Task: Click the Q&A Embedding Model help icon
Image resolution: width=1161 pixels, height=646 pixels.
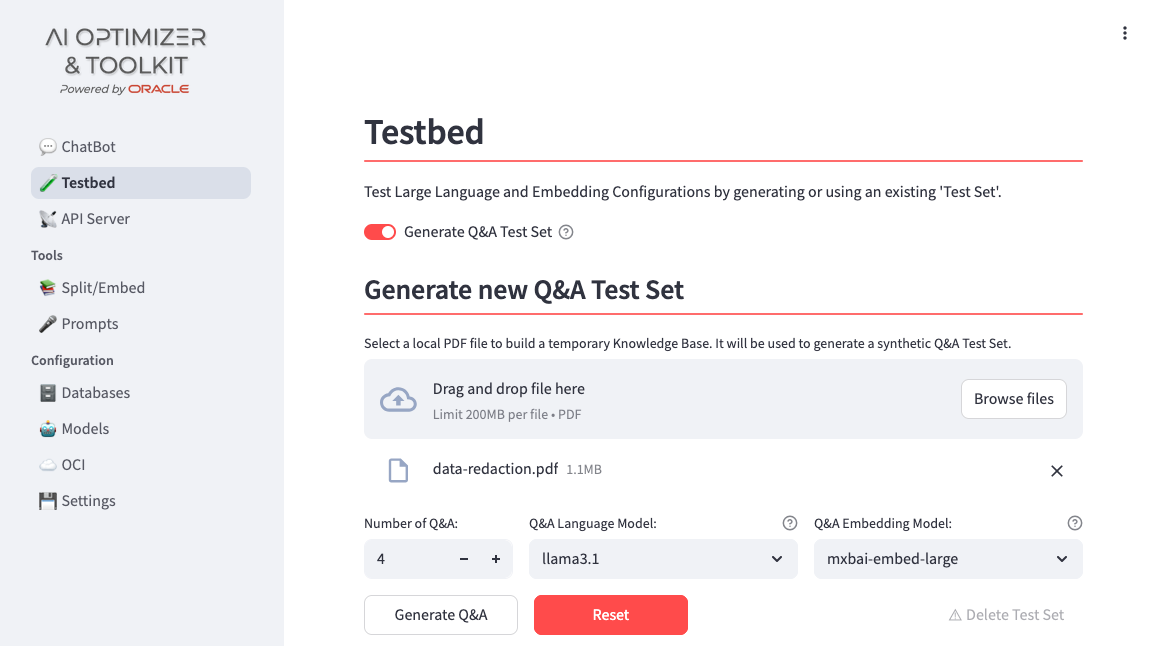Action: tap(1074, 523)
